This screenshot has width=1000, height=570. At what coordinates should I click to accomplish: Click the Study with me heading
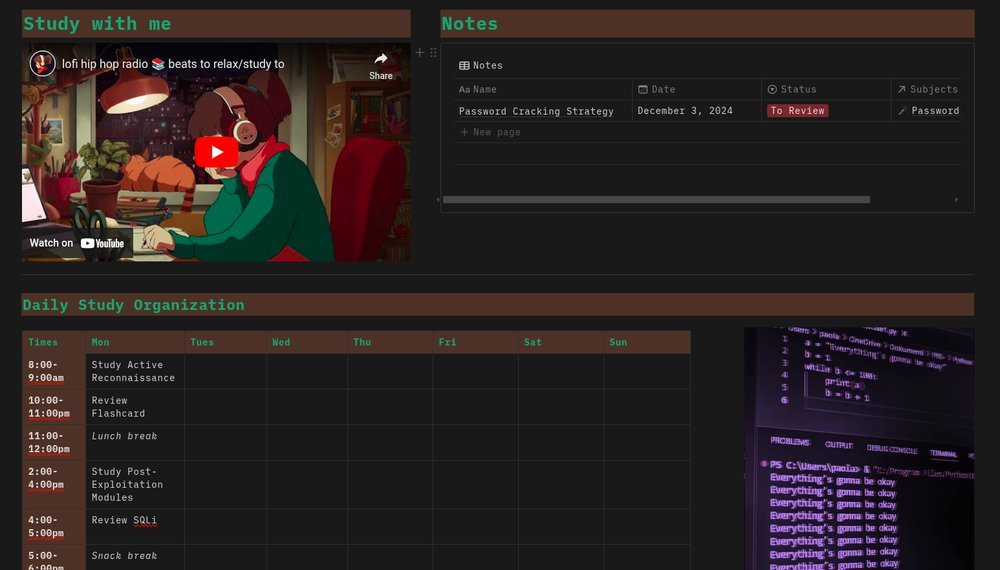click(97, 24)
